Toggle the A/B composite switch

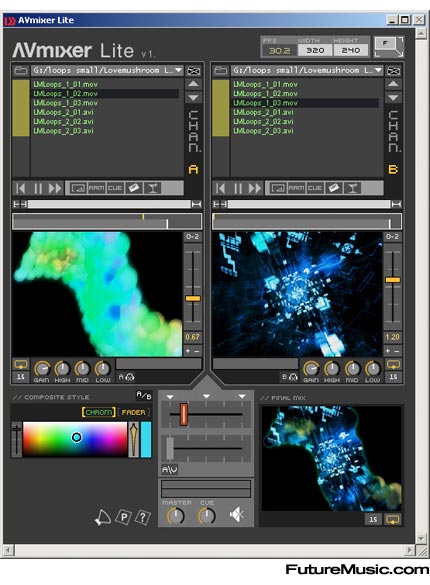point(144,395)
